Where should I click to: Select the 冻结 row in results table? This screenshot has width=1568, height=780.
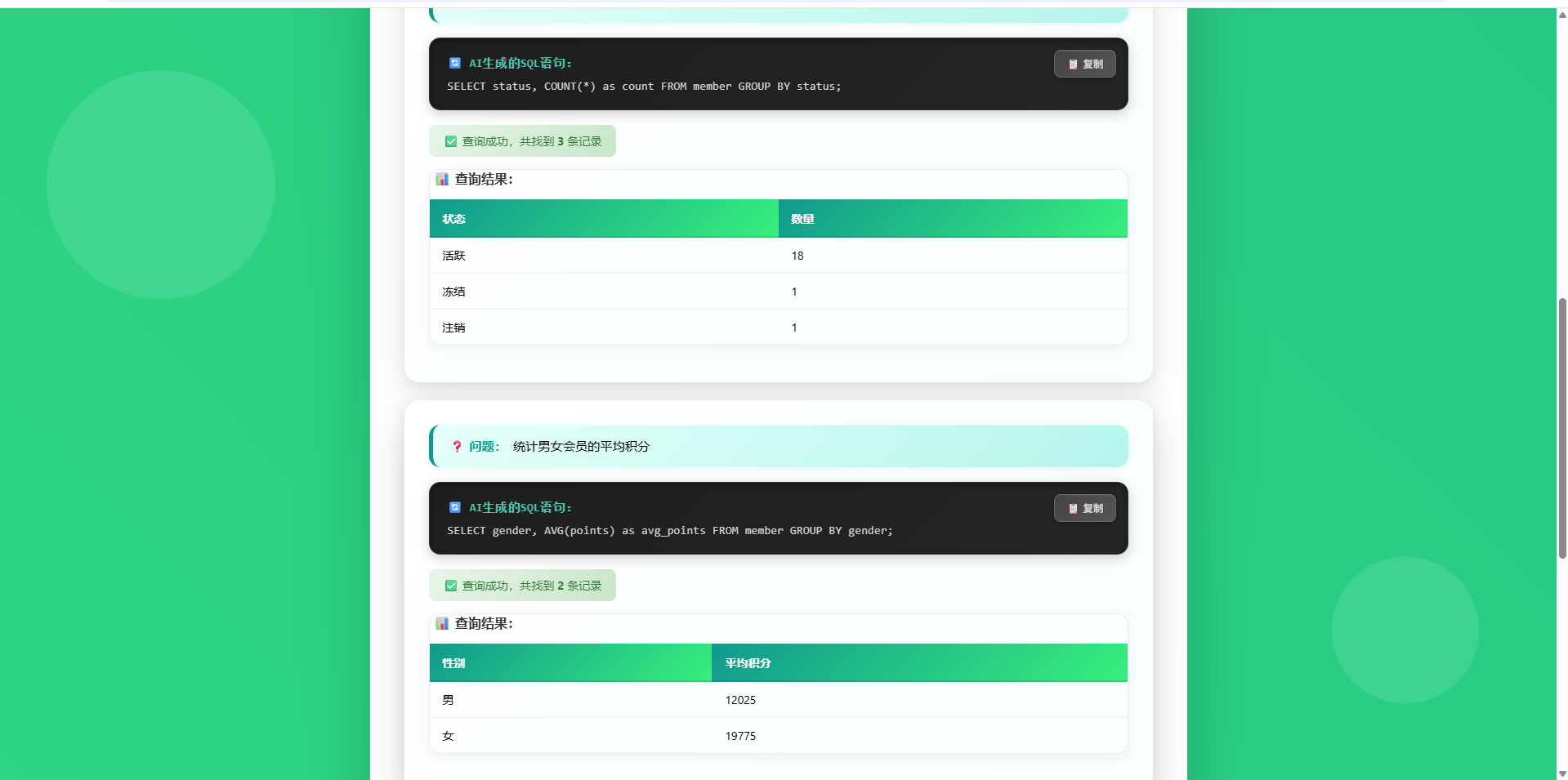(779, 292)
